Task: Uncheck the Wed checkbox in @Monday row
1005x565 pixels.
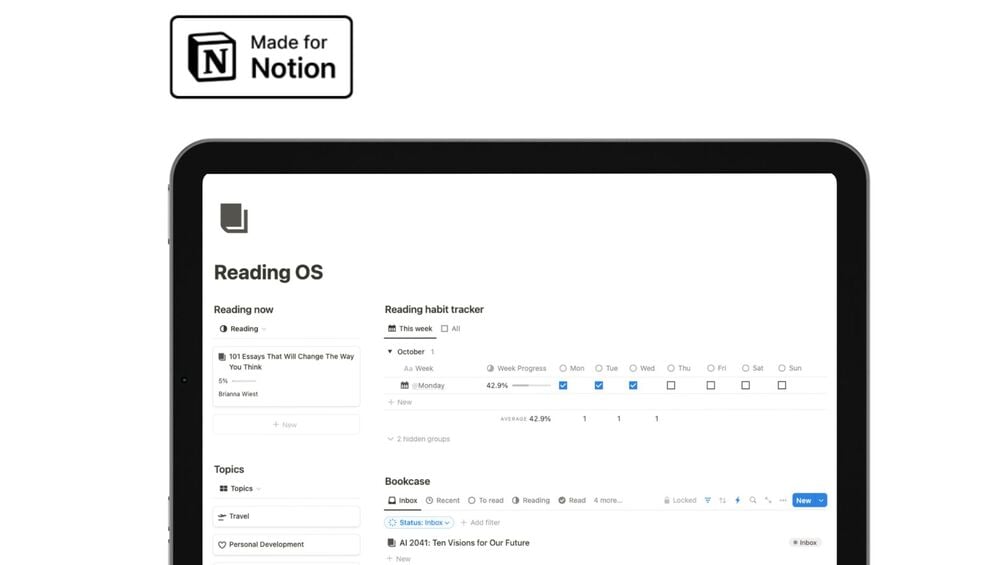Action: [x=633, y=386]
